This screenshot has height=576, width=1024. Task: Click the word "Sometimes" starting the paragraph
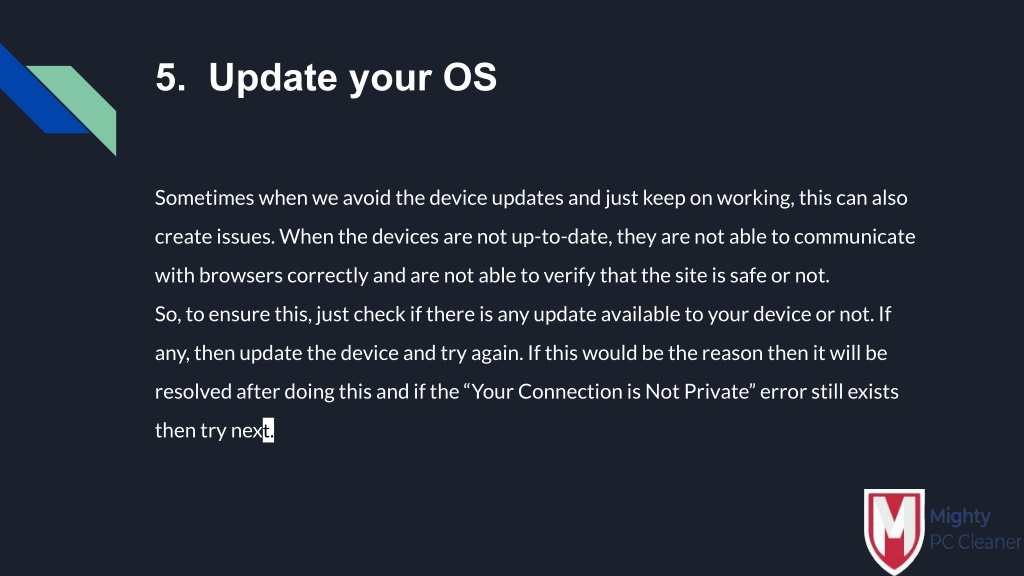click(204, 198)
